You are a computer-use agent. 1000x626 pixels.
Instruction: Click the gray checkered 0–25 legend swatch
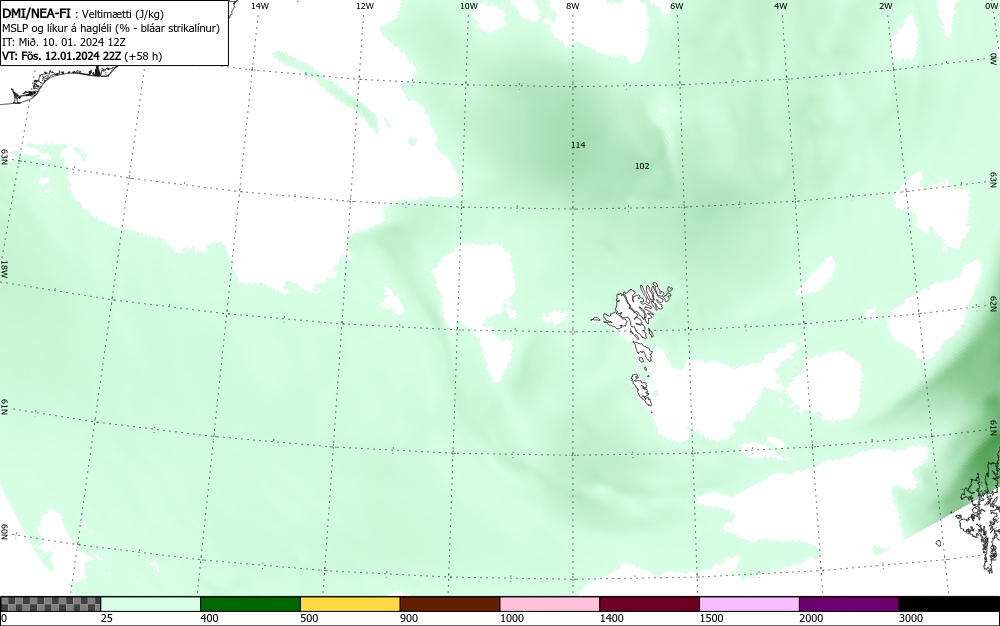pos(50,604)
